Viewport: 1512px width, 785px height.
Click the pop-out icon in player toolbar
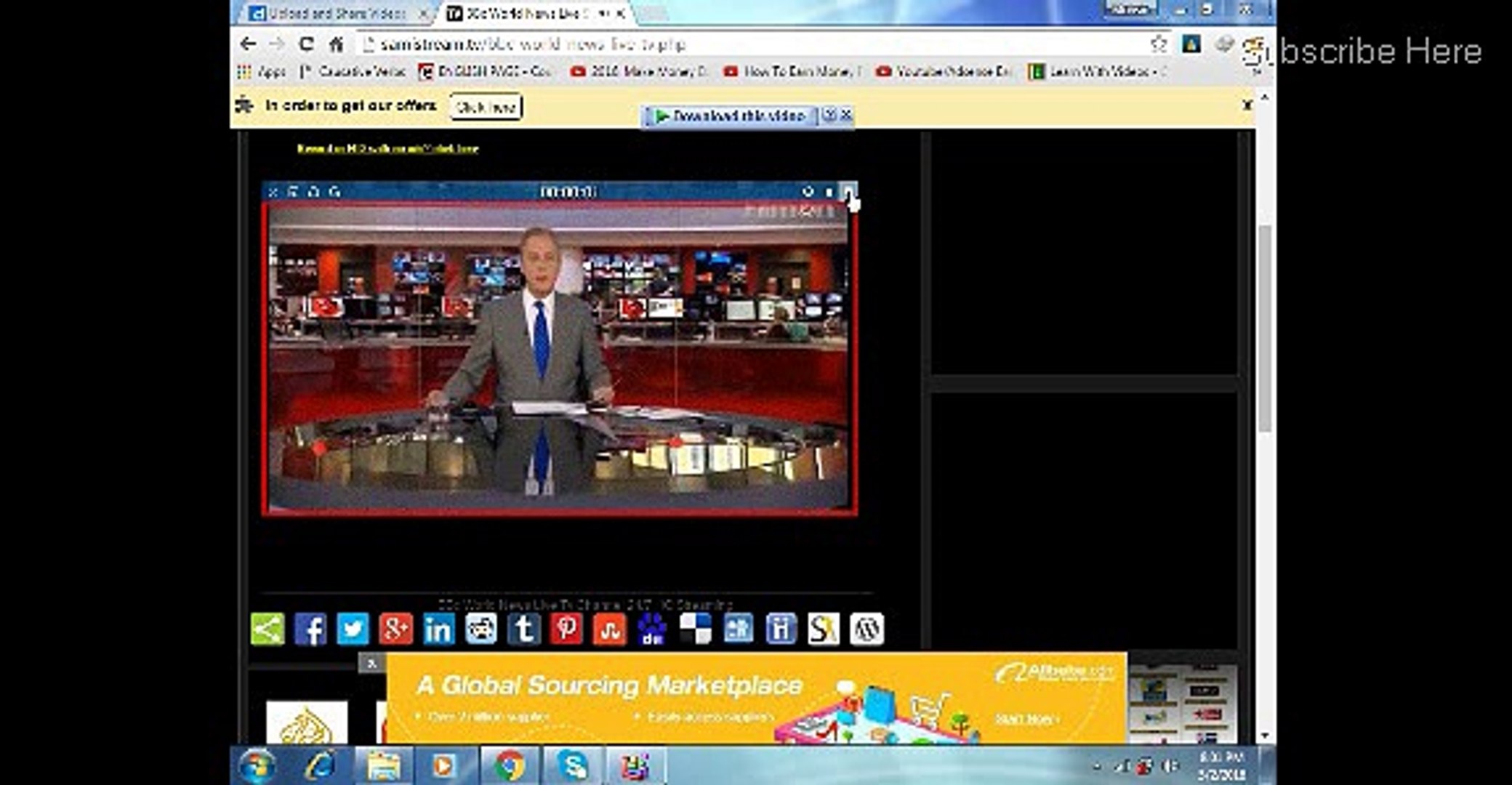click(293, 192)
